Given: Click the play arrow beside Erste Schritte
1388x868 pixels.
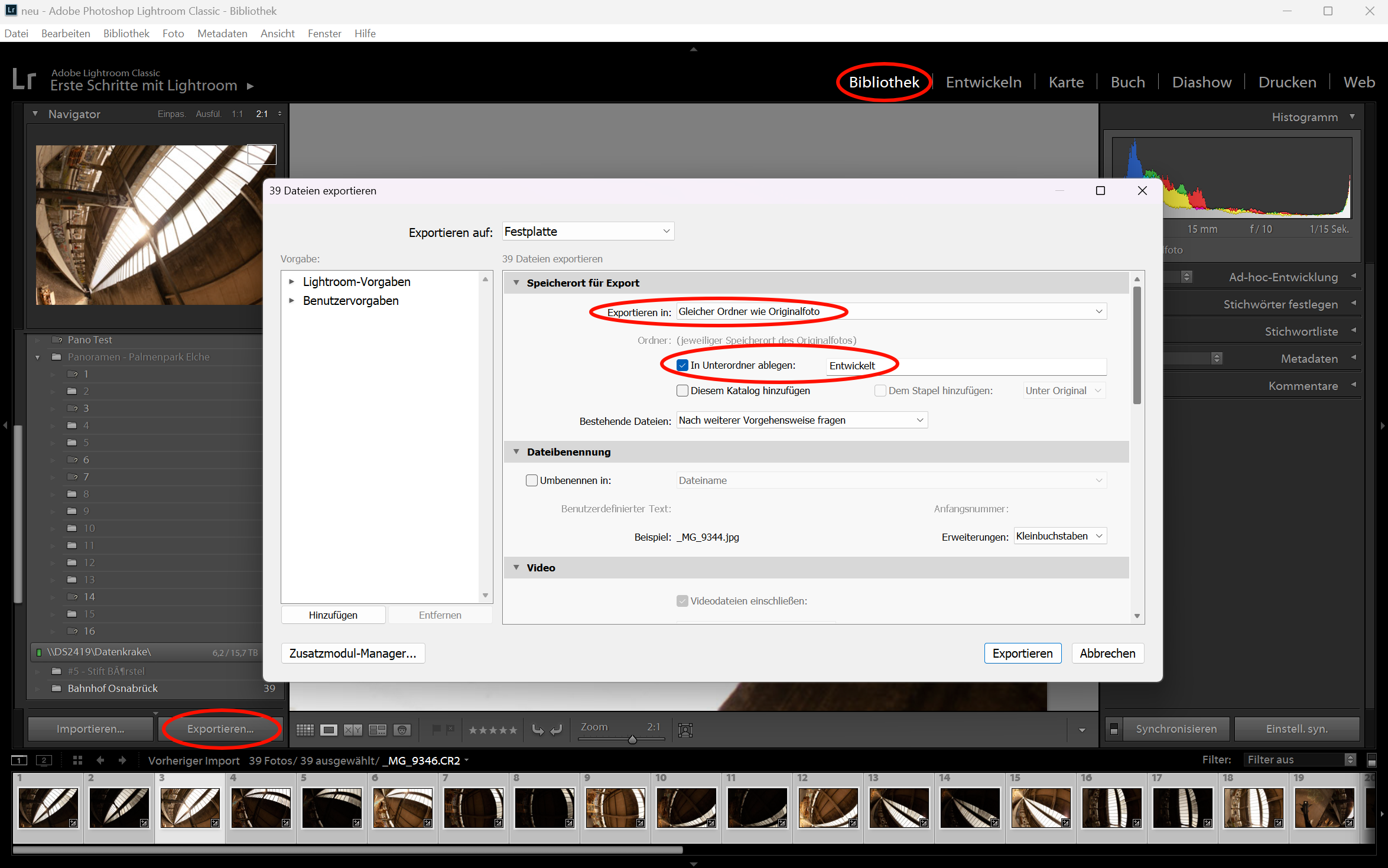Looking at the screenshot, I should pyautogui.click(x=250, y=86).
